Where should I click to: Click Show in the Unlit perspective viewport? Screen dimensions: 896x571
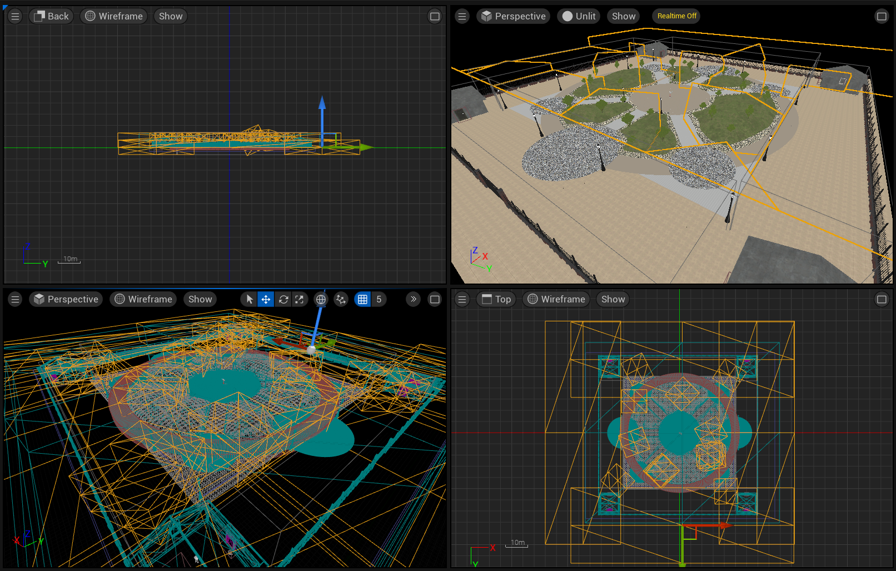pyautogui.click(x=623, y=16)
